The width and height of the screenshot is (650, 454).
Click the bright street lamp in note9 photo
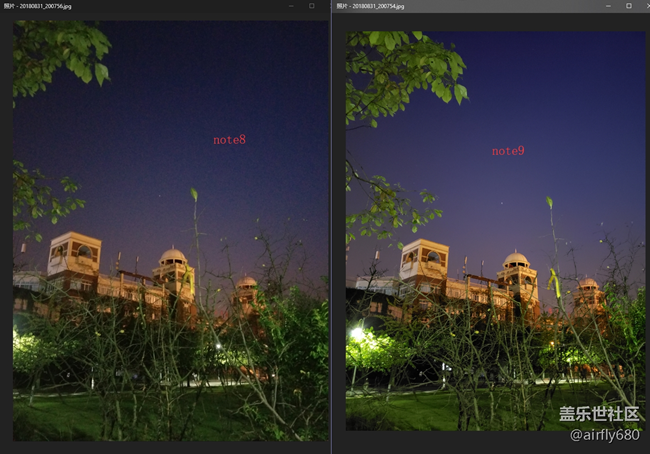pyautogui.click(x=357, y=334)
